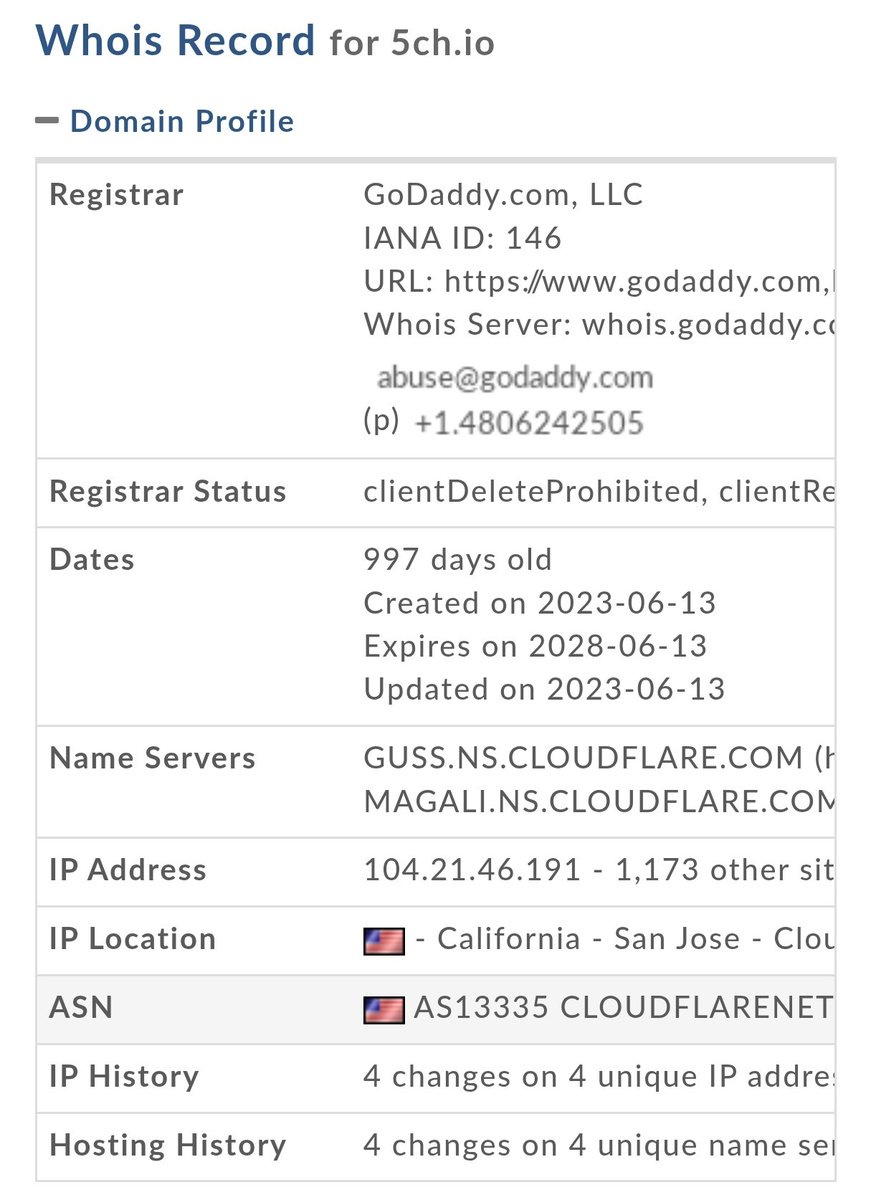
Task: Click the Expires on 2028-06-13 date
Action: coord(535,646)
